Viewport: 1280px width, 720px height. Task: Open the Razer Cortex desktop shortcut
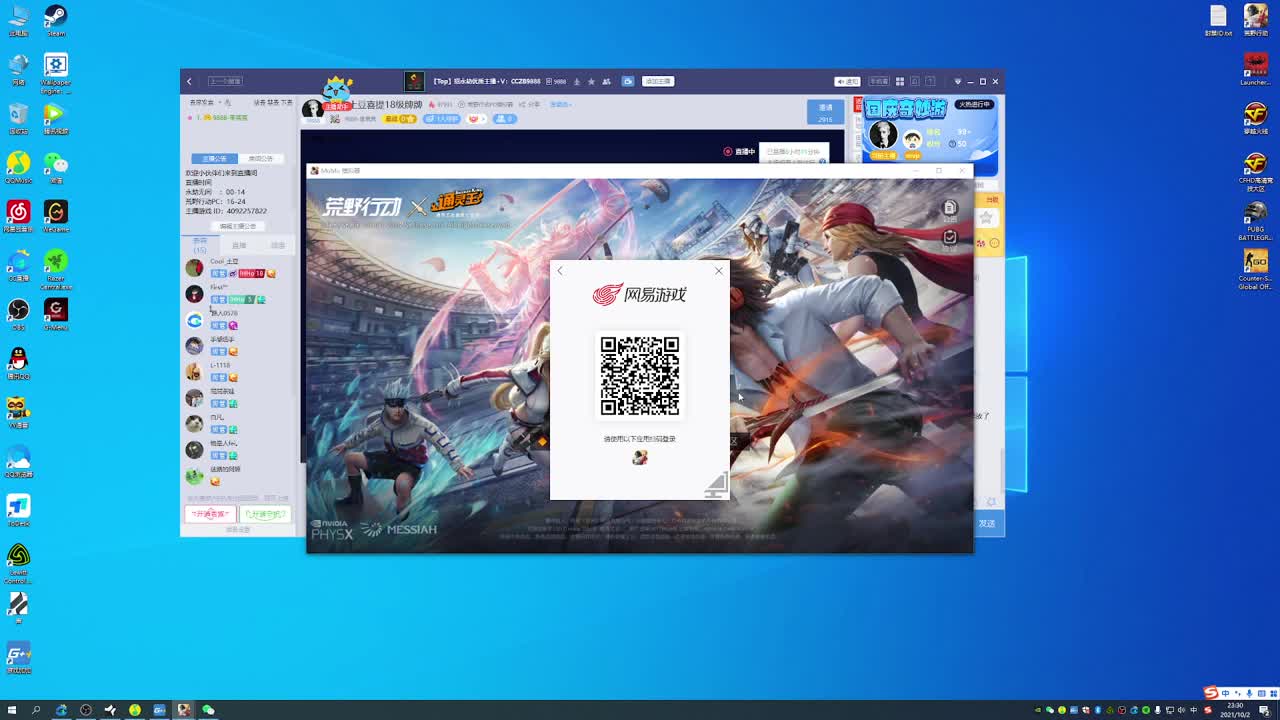pos(56,268)
